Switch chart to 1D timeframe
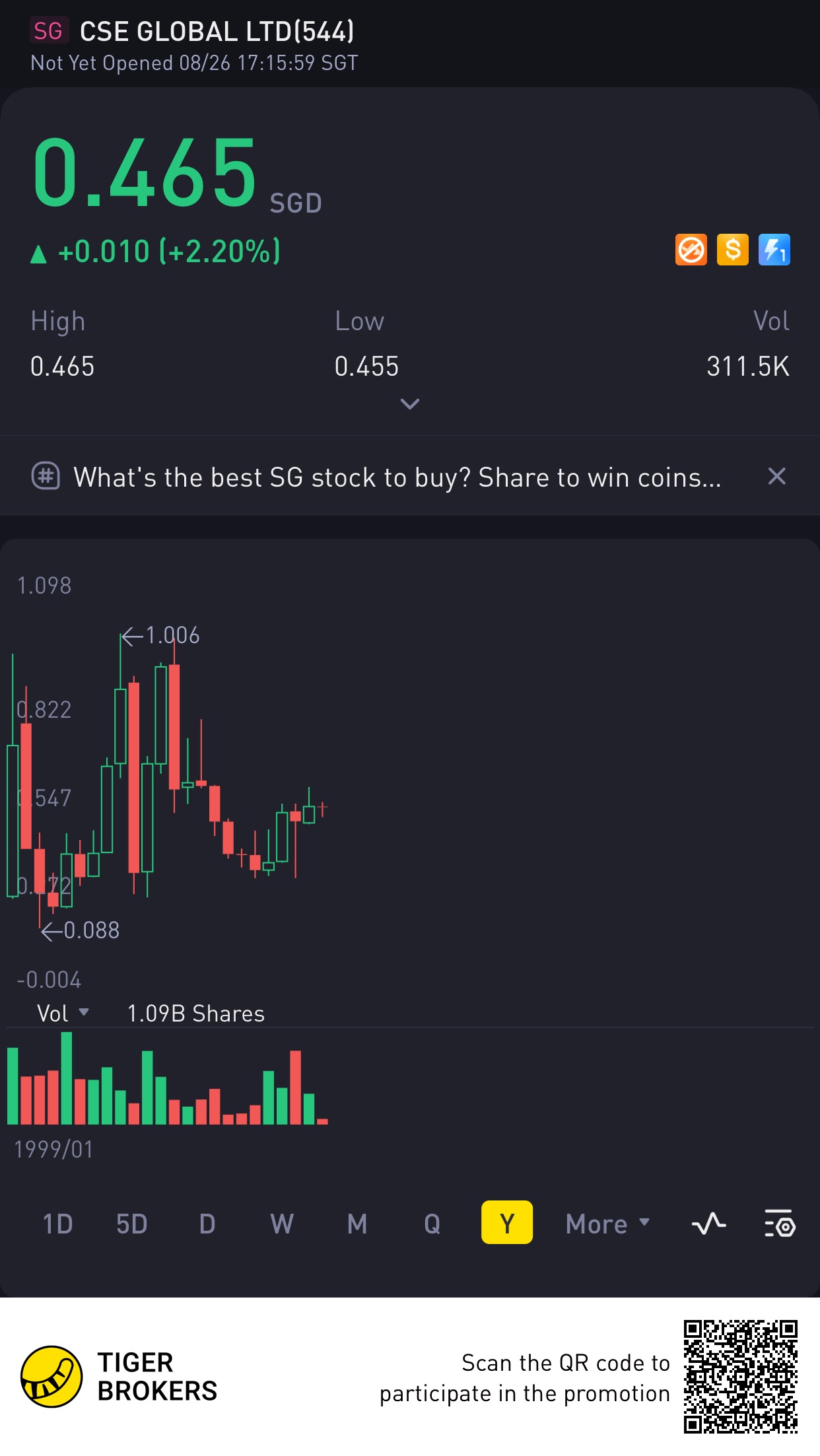Image resolution: width=820 pixels, height=1456 pixels. (x=57, y=1224)
